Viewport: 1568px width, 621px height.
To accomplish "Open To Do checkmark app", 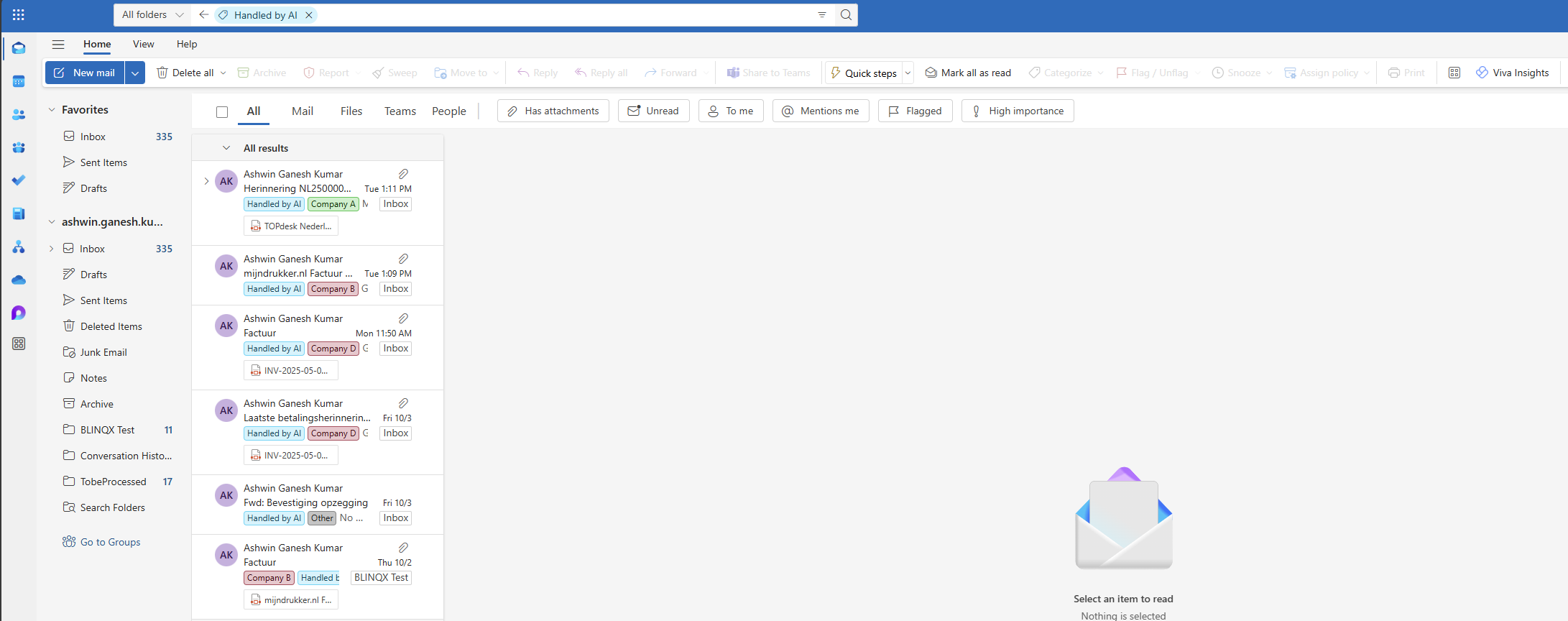I will (x=19, y=180).
